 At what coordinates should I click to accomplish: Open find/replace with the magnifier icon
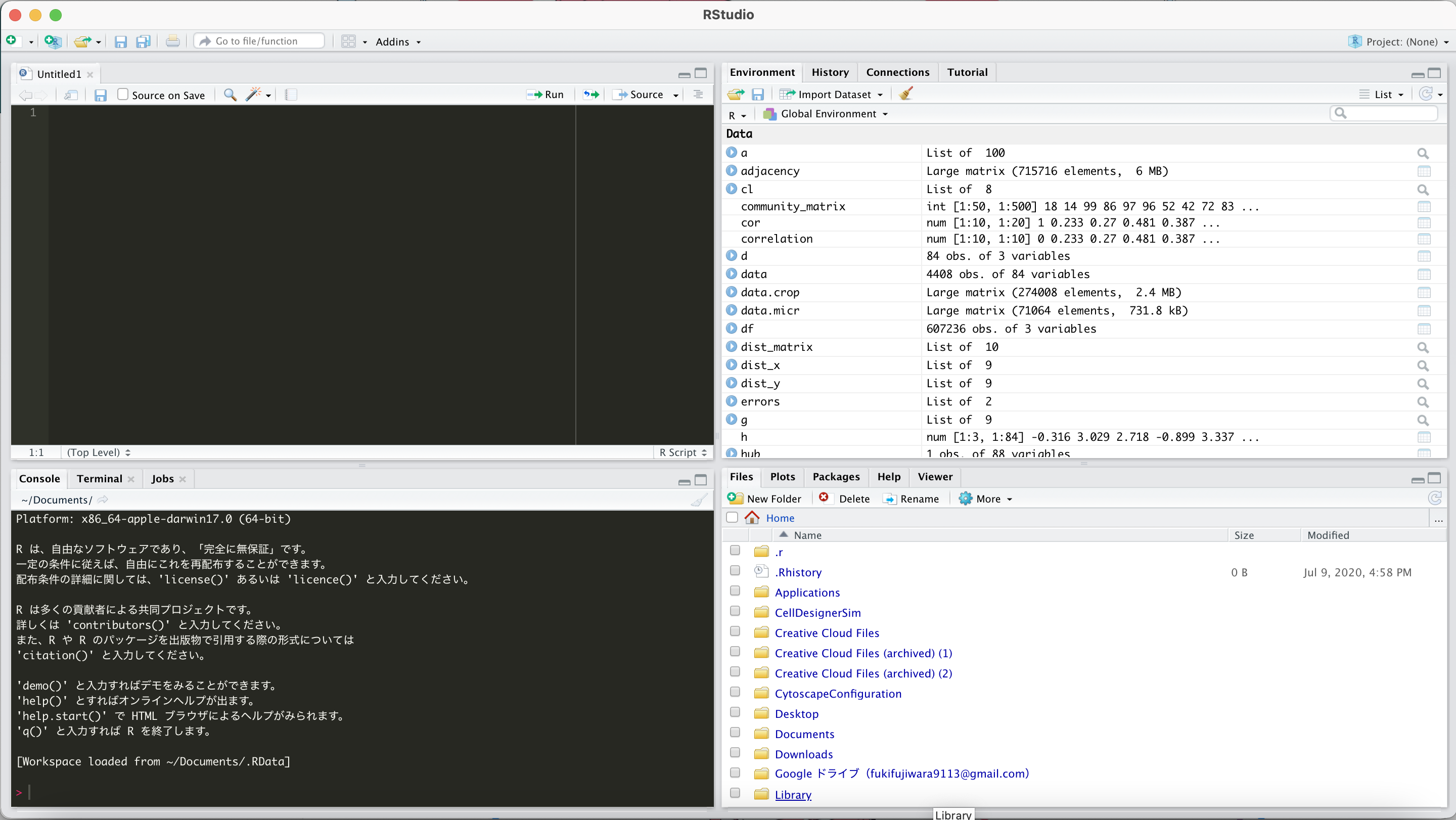click(x=230, y=95)
